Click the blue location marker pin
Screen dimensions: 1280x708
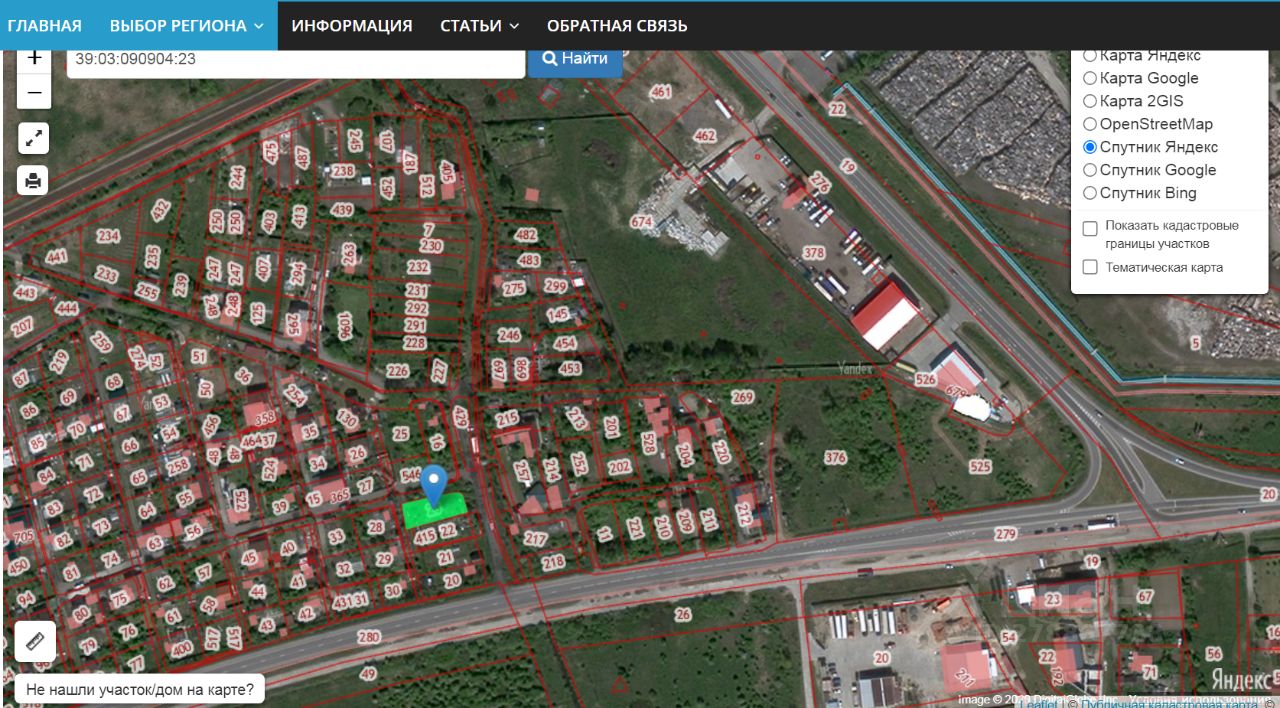(433, 486)
